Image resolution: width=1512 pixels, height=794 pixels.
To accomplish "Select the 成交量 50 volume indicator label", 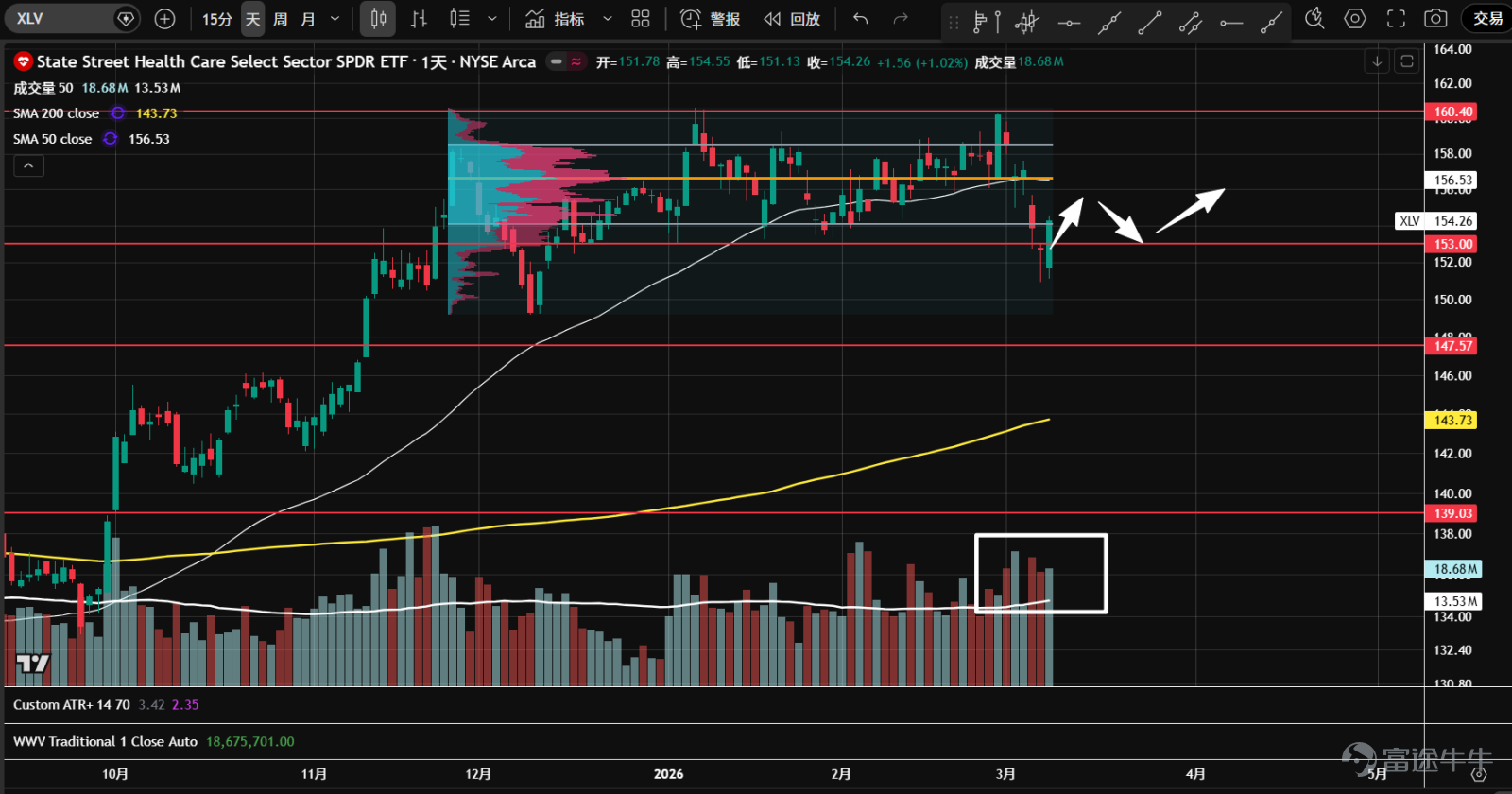I will (x=43, y=88).
